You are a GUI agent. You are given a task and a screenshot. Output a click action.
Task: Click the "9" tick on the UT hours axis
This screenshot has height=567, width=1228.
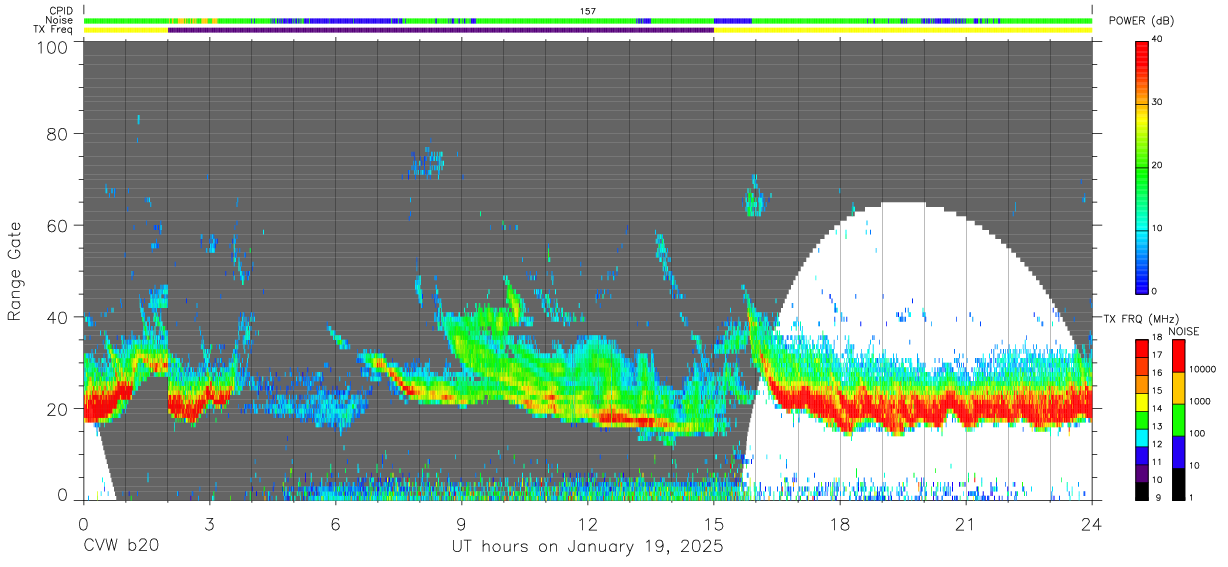[461, 523]
